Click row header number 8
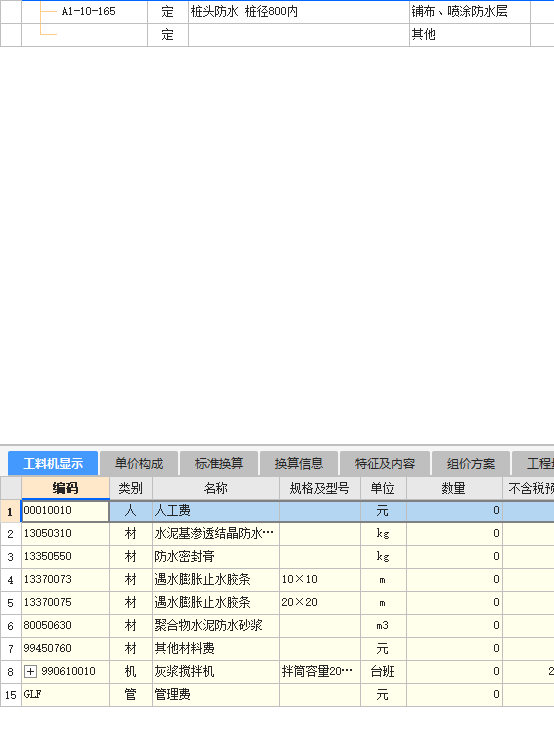The image size is (554, 736). 10,672
